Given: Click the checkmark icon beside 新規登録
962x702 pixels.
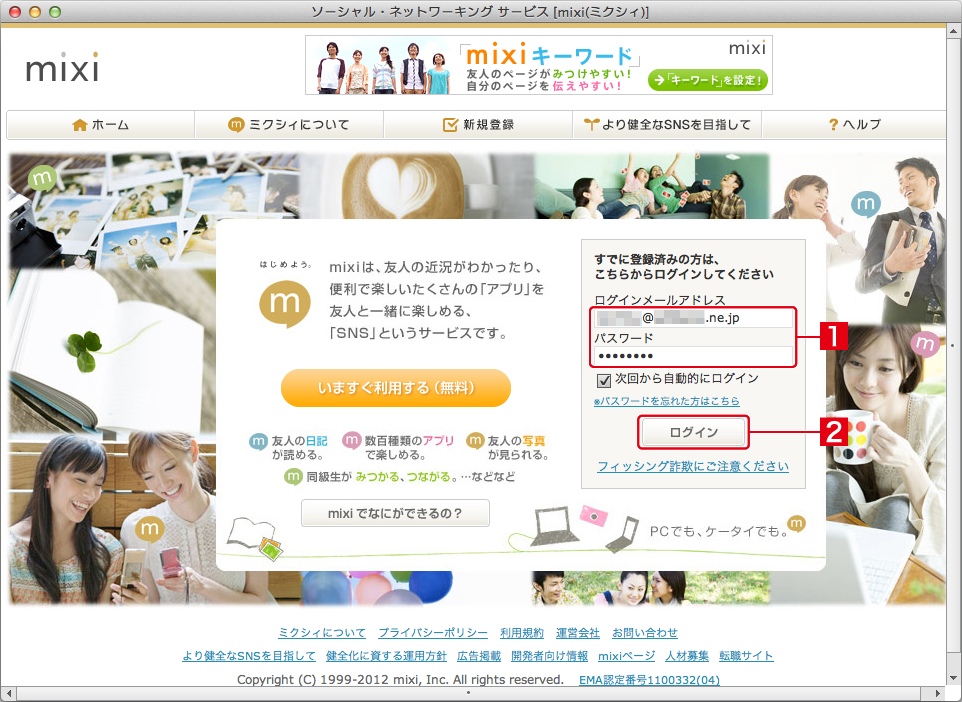Looking at the screenshot, I should (450, 125).
